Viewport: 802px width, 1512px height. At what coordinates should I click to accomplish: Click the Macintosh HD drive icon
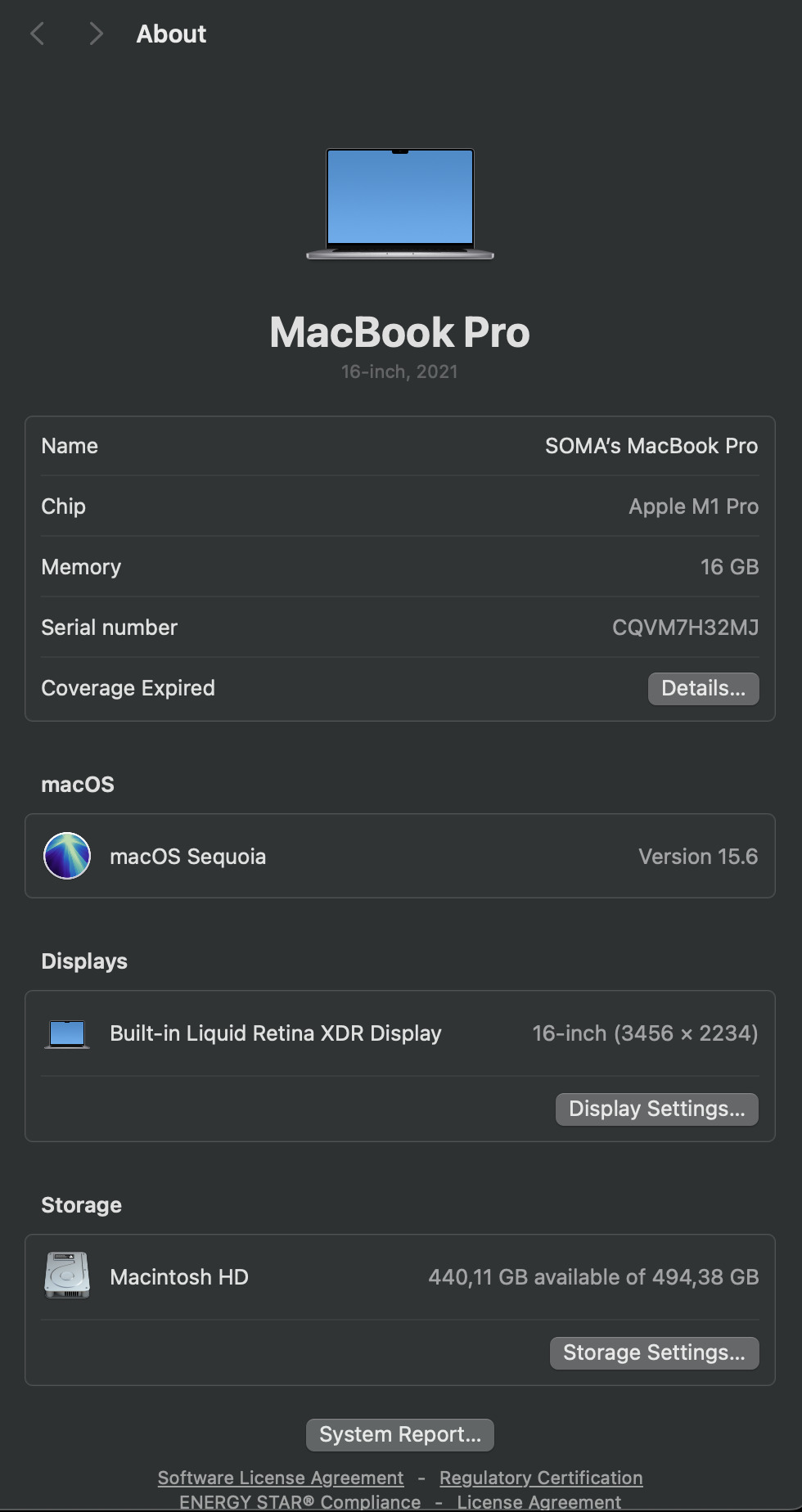(67, 1276)
